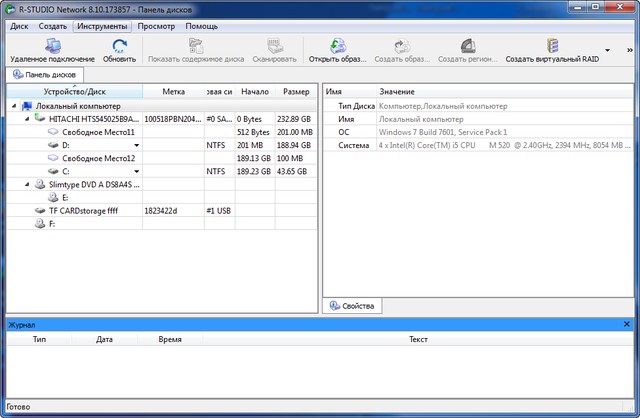Viewport: 640px width, 418px height.
Task: Expand the toolbar overflow arrow
Action: (608, 49)
